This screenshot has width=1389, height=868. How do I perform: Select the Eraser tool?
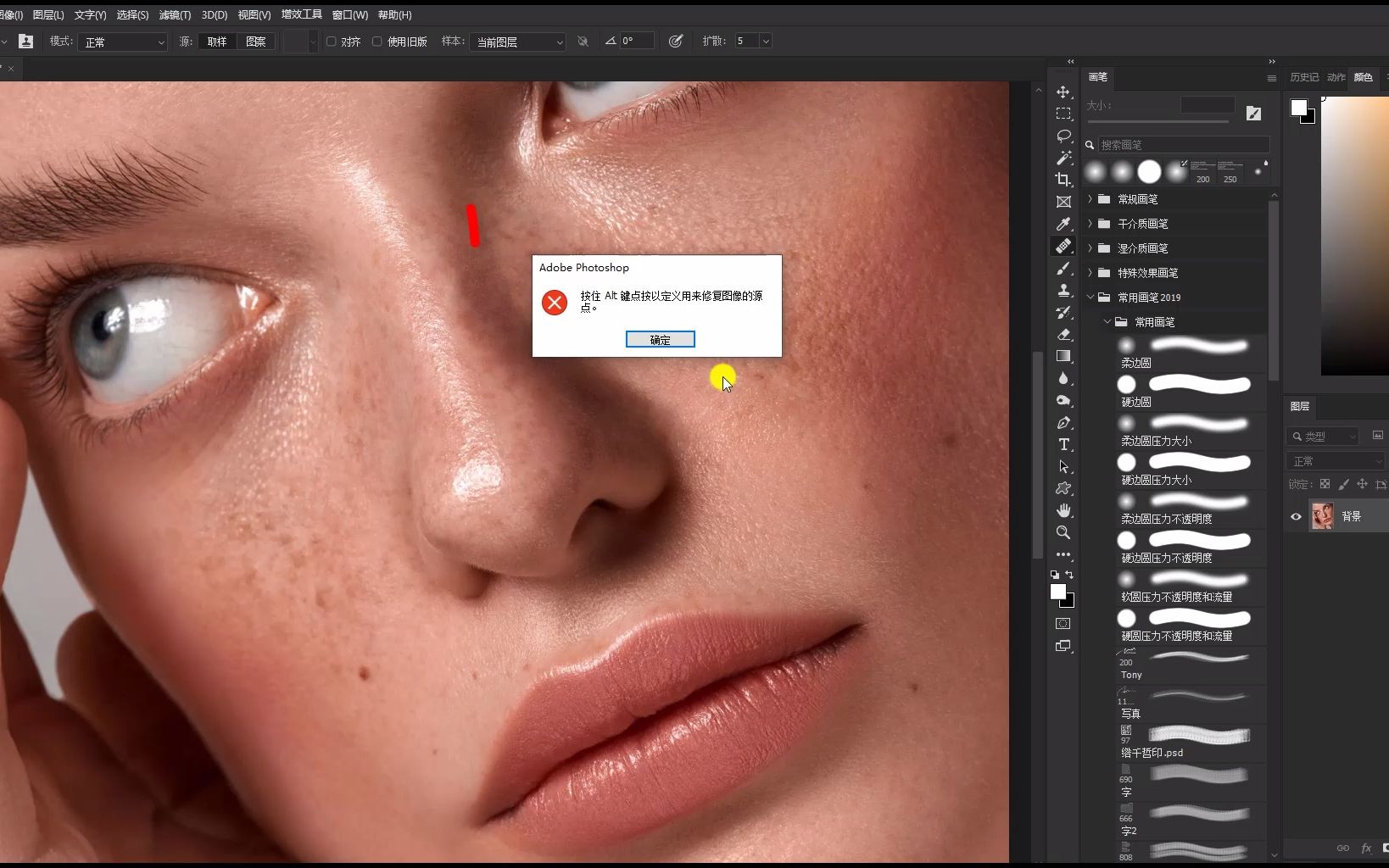pos(1063,334)
